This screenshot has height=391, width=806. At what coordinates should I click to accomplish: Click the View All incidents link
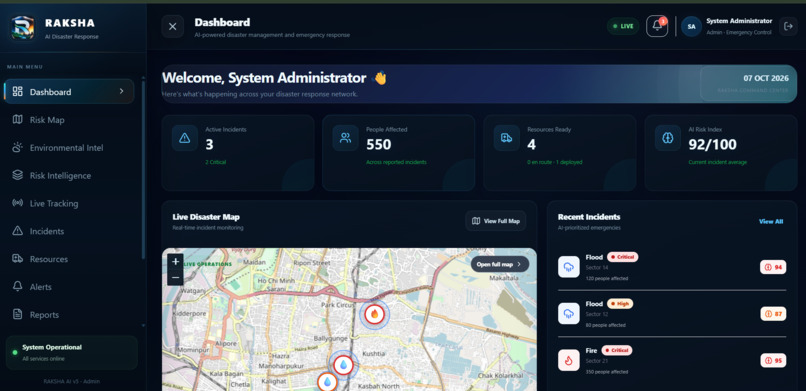click(x=771, y=221)
